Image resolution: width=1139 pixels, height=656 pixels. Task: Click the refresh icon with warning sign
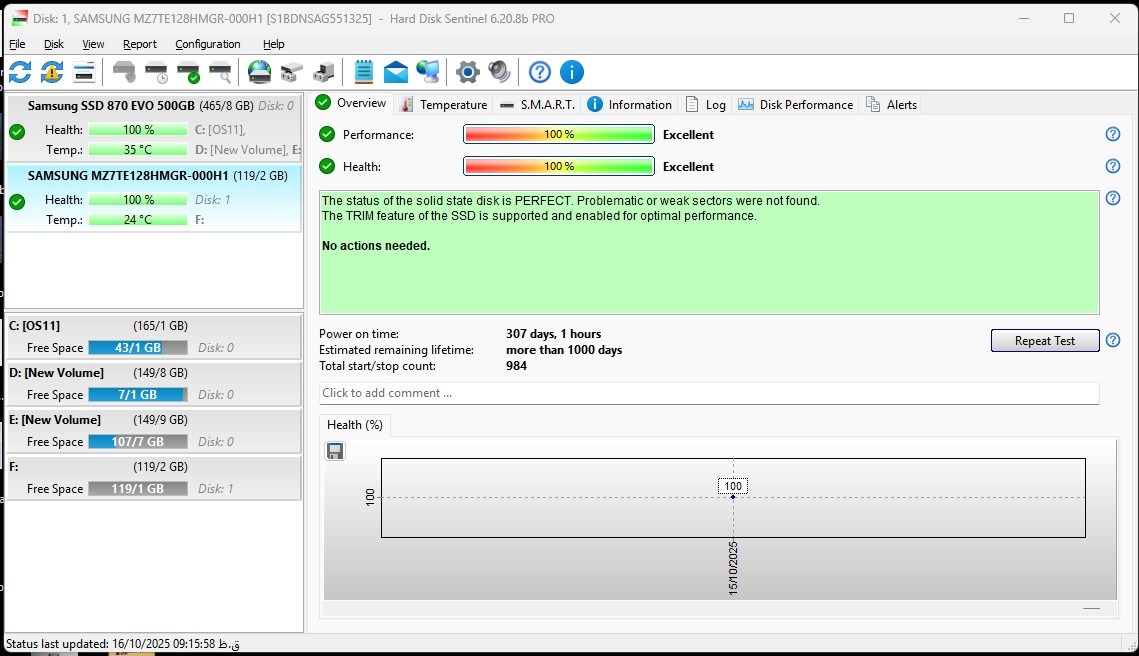[x=52, y=72]
